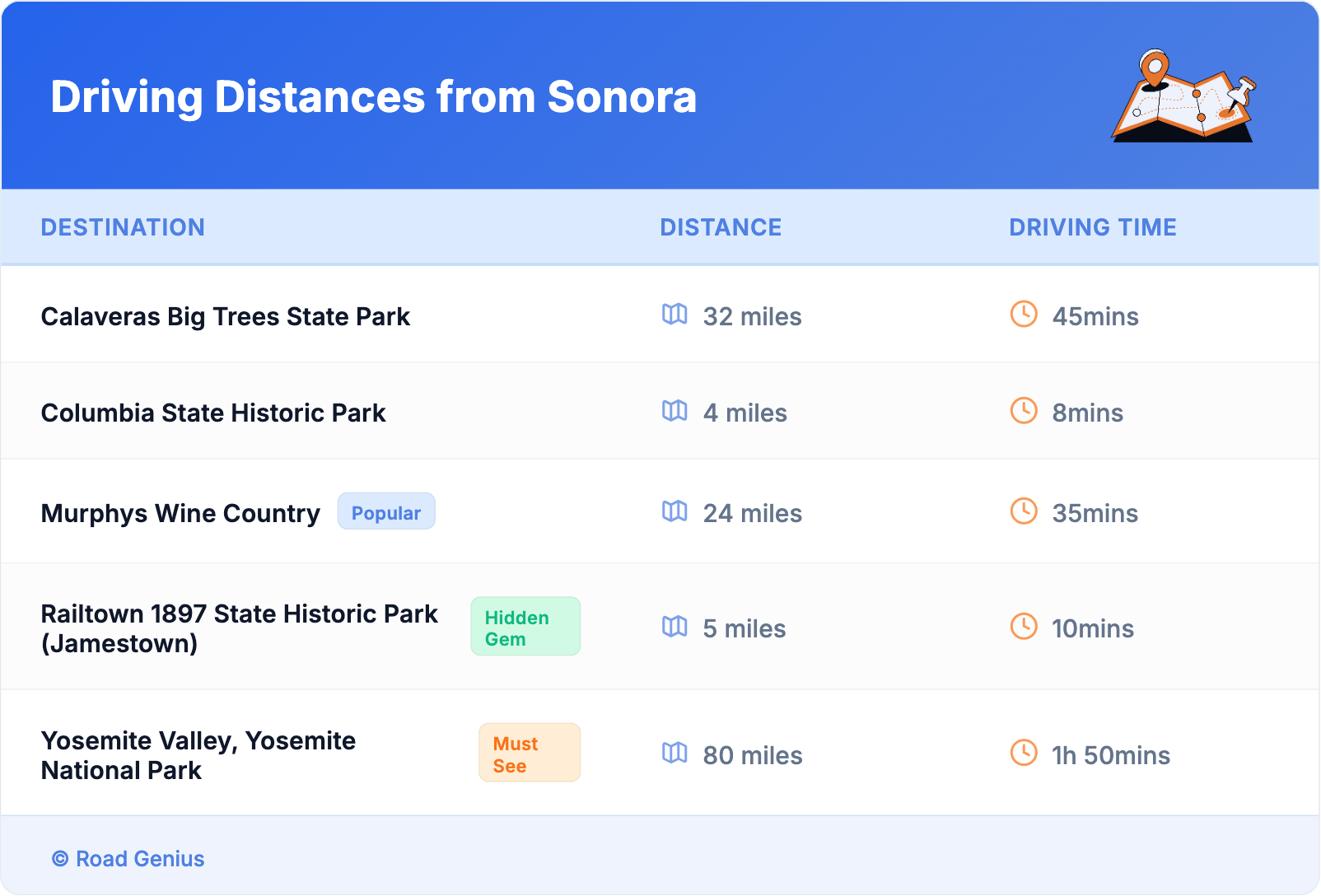The height and width of the screenshot is (896, 1321).
Task: Click the Popular badge
Action: (386, 512)
